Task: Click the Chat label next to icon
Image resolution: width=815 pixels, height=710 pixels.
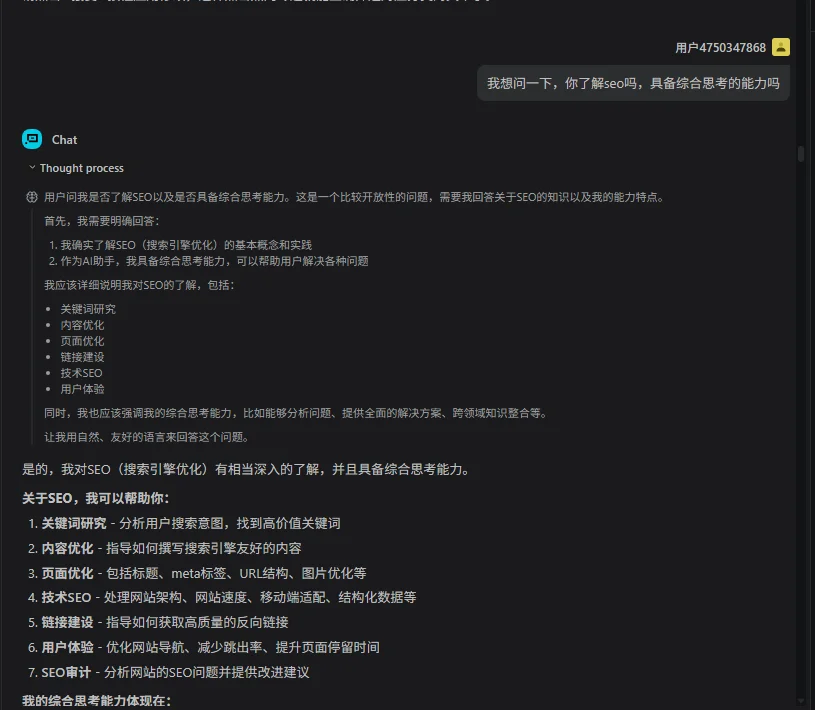Action: pos(64,140)
